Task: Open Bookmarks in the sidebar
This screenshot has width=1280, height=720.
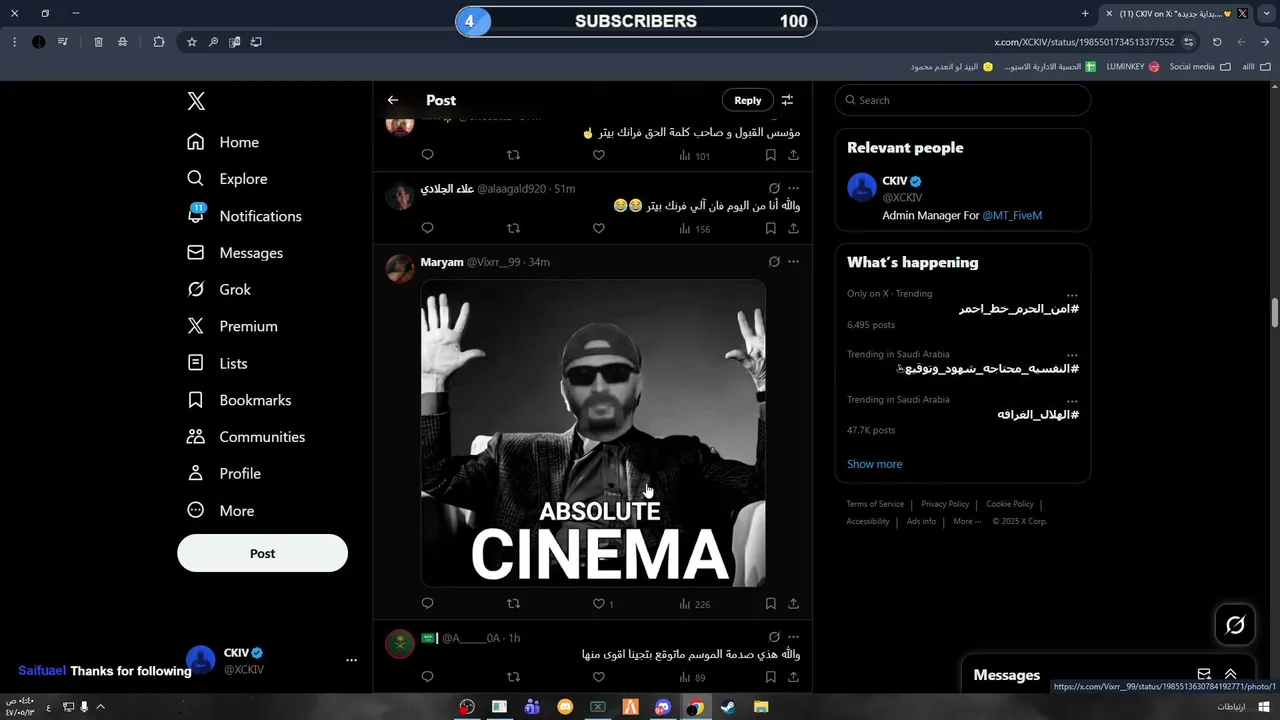Action: click(239, 400)
